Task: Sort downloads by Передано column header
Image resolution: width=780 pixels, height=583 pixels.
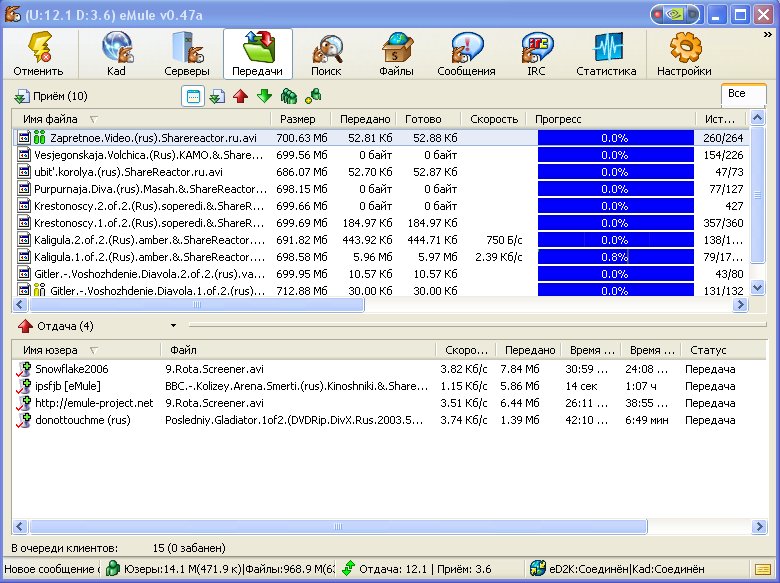Action: [x=364, y=119]
